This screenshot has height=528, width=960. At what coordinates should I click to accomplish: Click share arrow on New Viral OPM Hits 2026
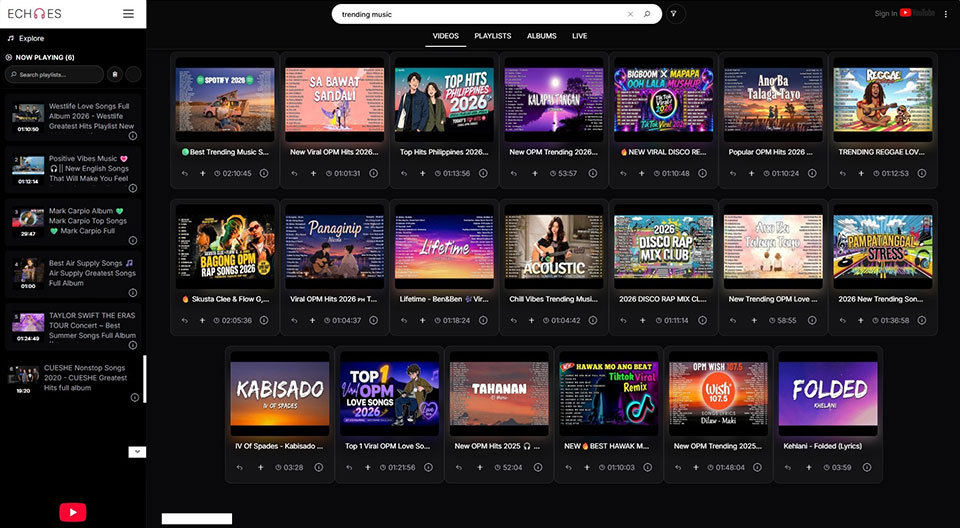tap(294, 173)
